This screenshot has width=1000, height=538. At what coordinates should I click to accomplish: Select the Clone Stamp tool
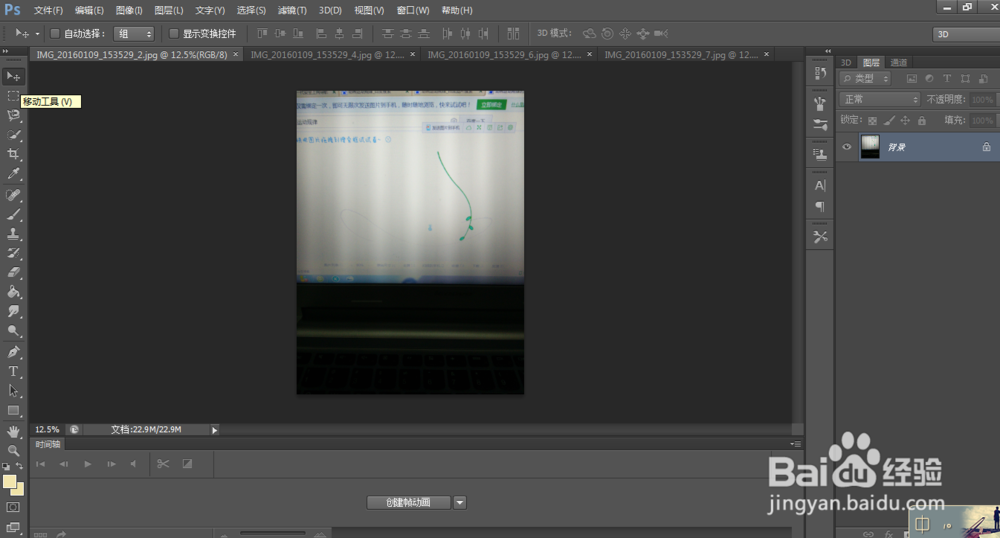[13, 233]
